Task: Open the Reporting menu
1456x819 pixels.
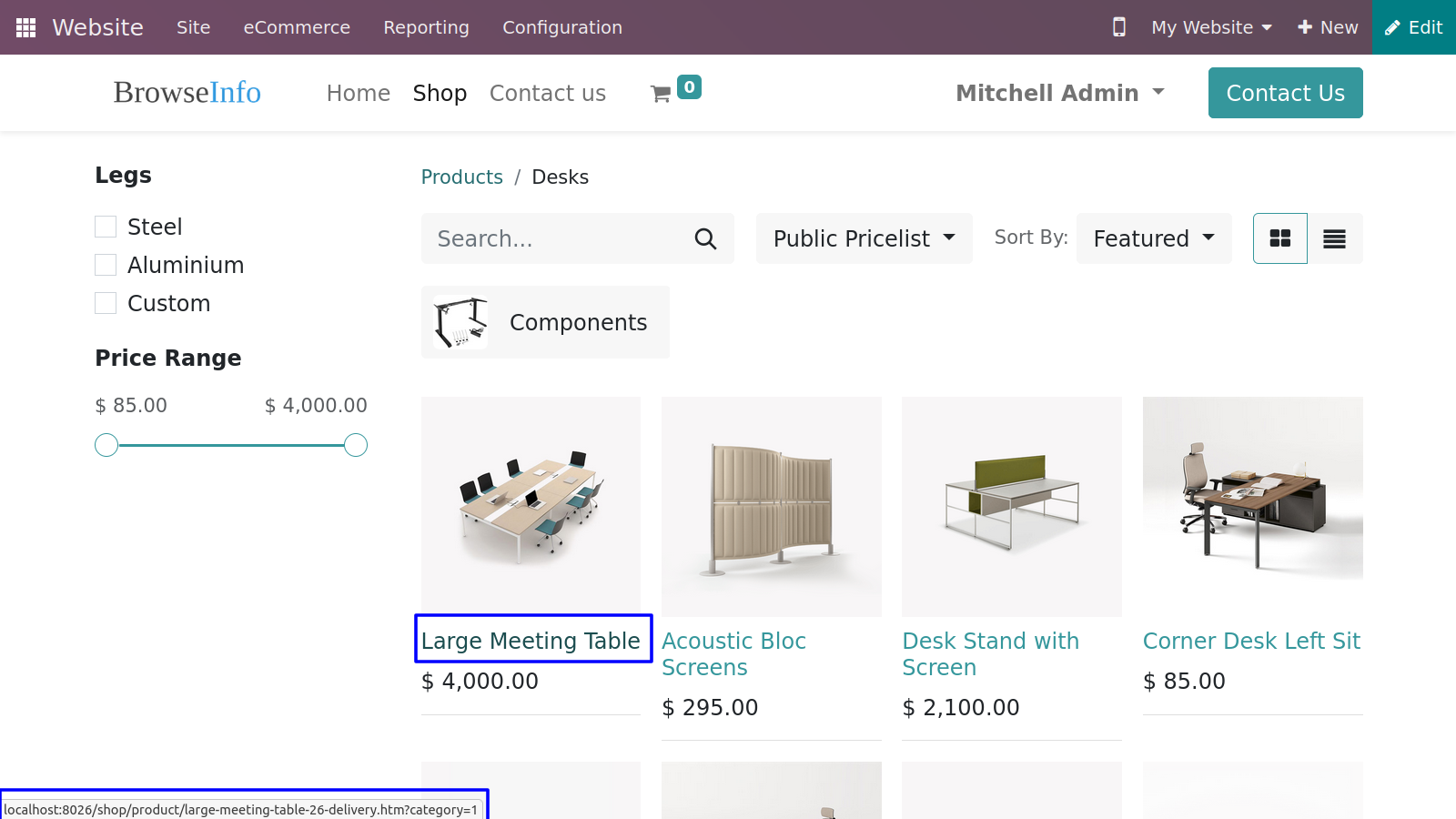Action: tap(426, 27)
